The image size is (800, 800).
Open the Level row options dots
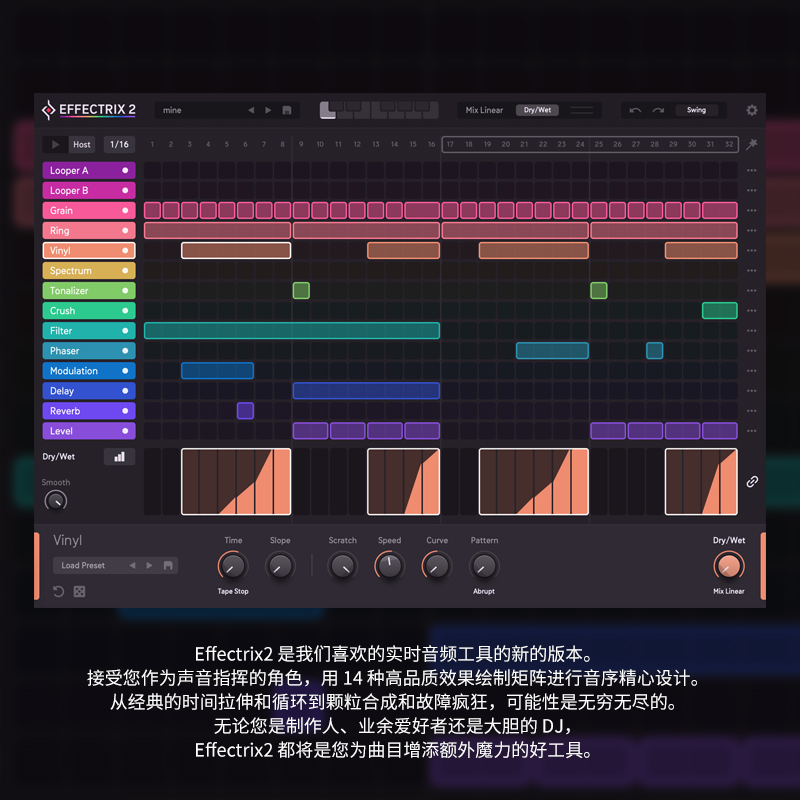point(752,431)
